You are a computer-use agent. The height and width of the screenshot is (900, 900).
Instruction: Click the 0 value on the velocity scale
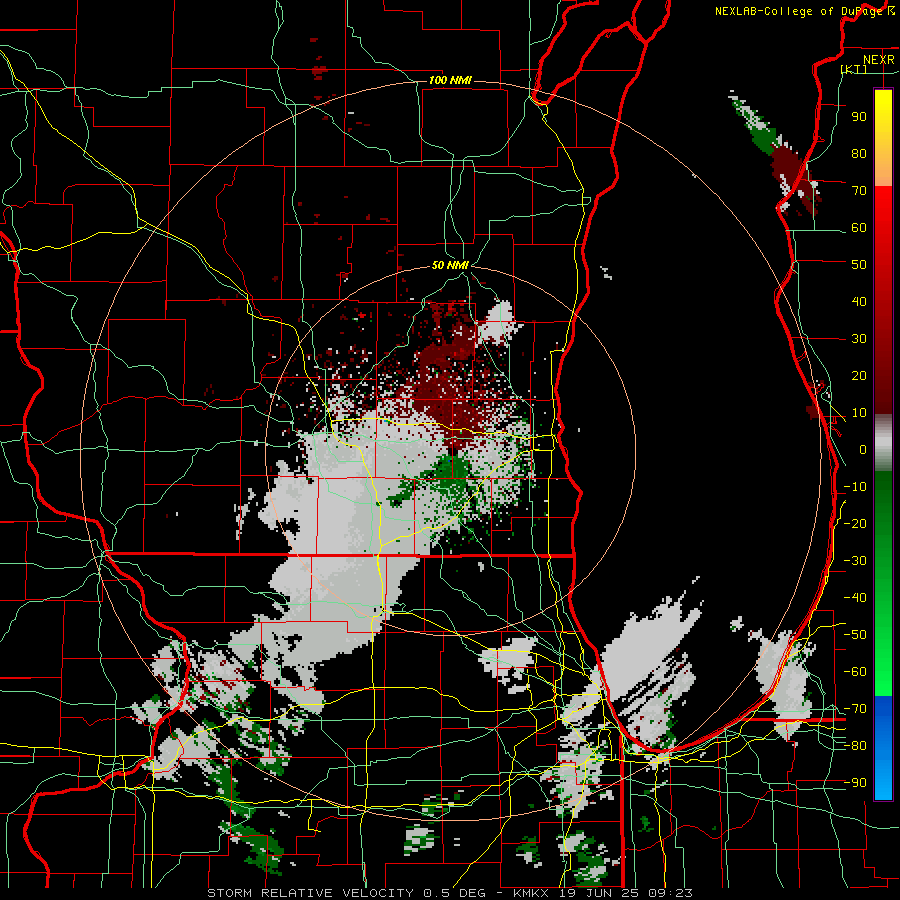pos(863,449)
